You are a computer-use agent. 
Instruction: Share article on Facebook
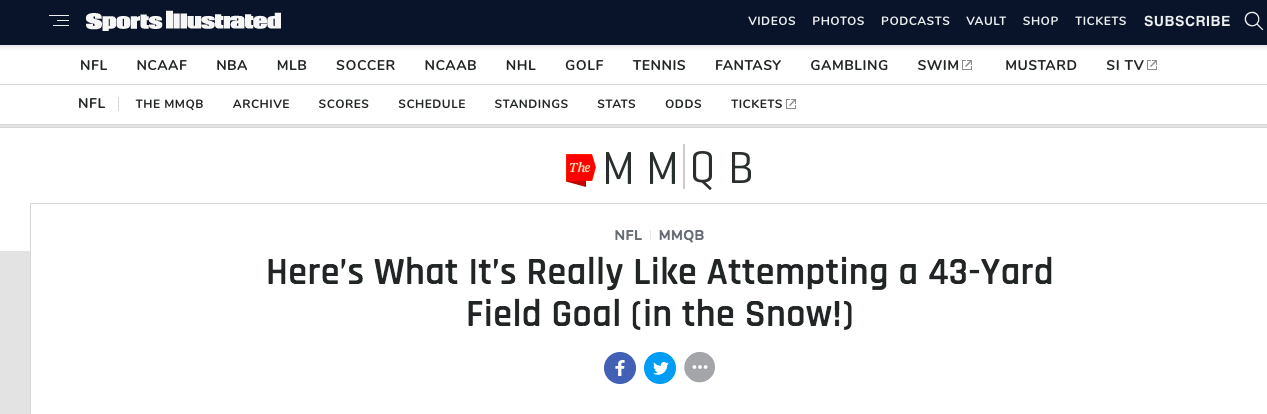(620, 368)
